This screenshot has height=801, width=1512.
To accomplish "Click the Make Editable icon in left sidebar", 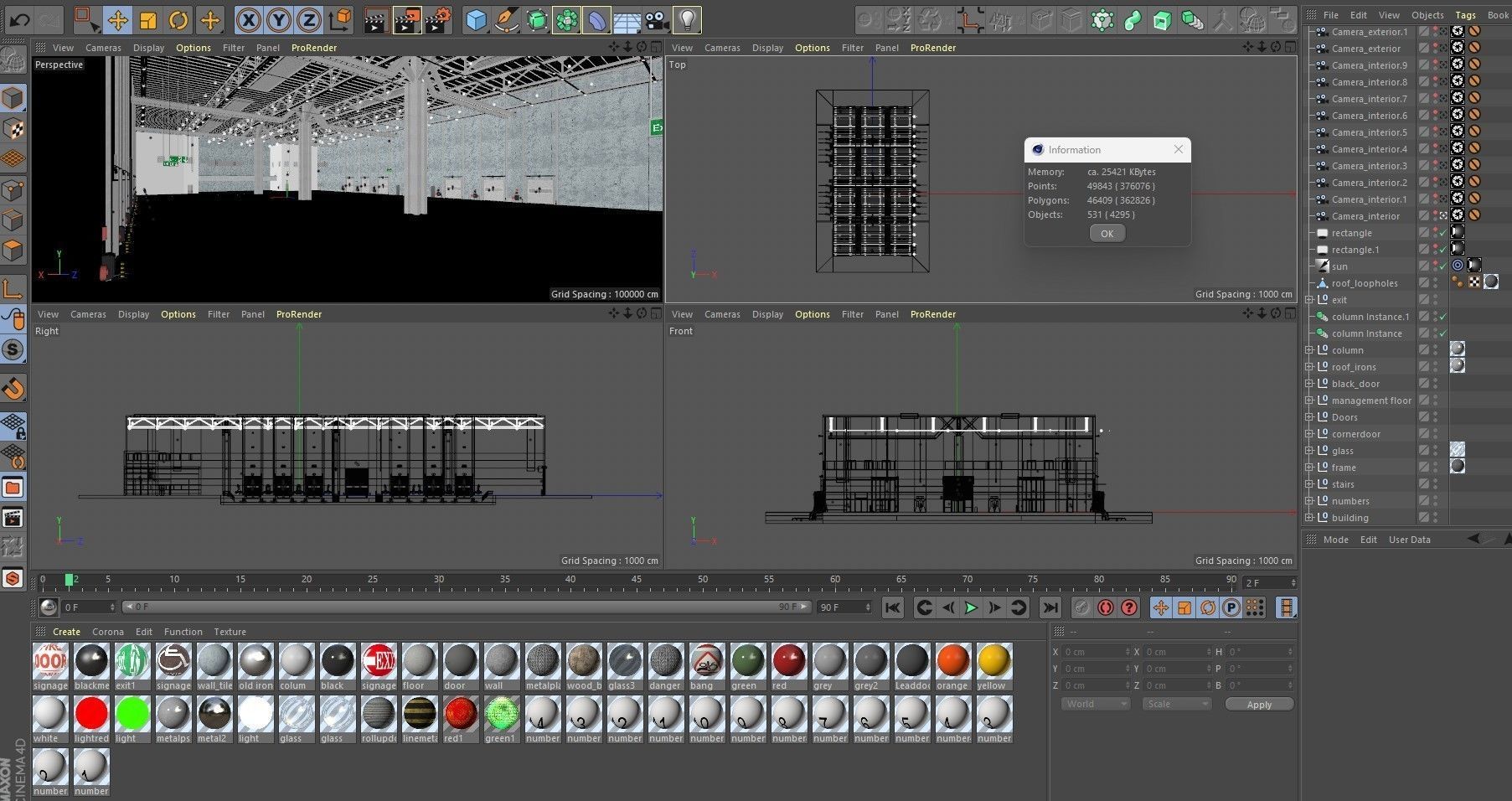I will (x=13, y=59).
